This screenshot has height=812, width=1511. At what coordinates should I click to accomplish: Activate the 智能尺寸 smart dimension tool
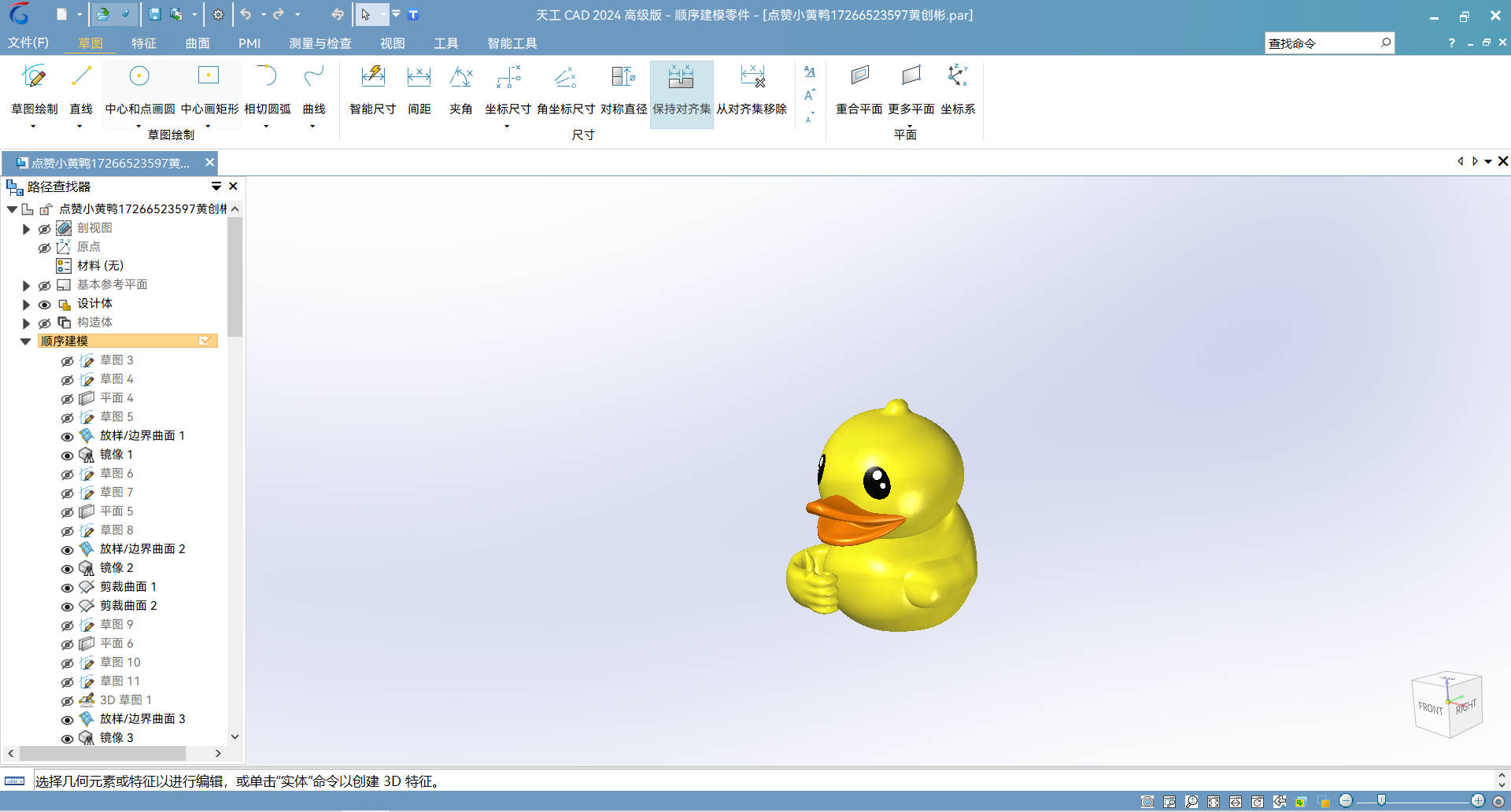(372, 89)
